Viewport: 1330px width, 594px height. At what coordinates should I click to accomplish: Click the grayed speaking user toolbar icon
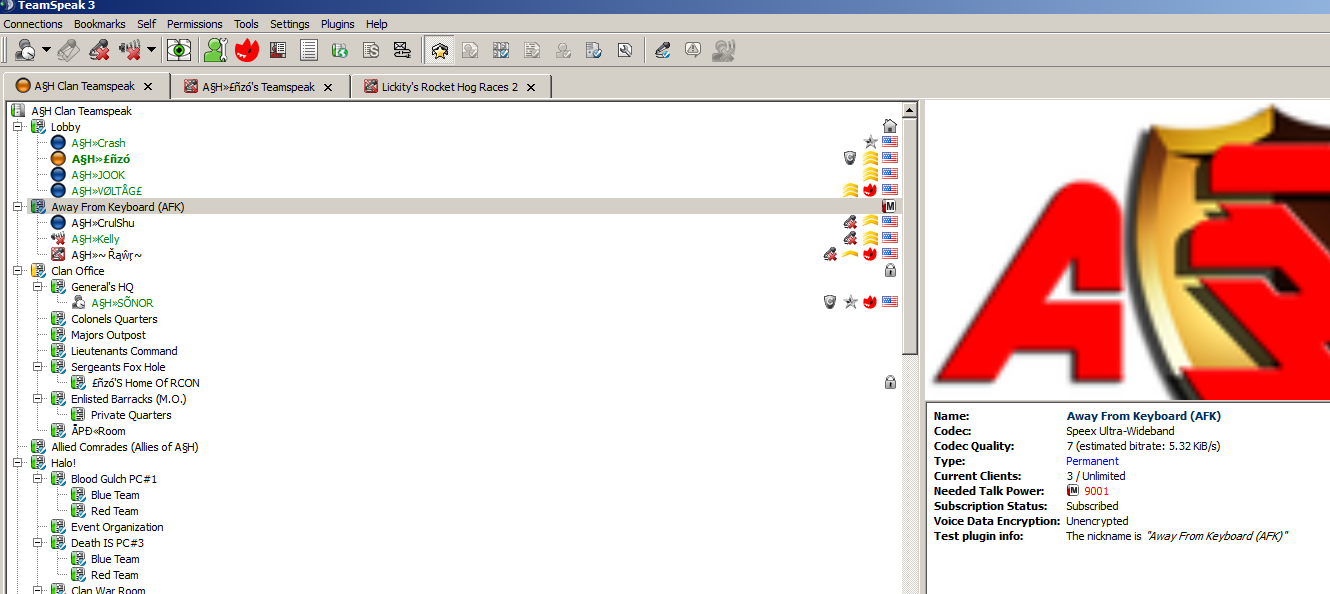(x=724, y=49)
